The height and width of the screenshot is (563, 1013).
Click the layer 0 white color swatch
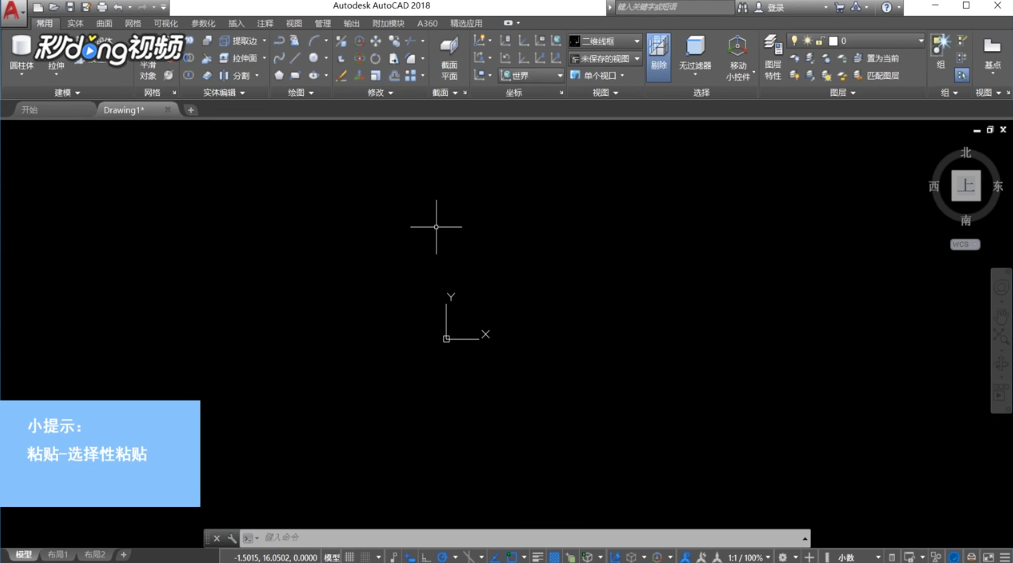click(x=833, y=41)
